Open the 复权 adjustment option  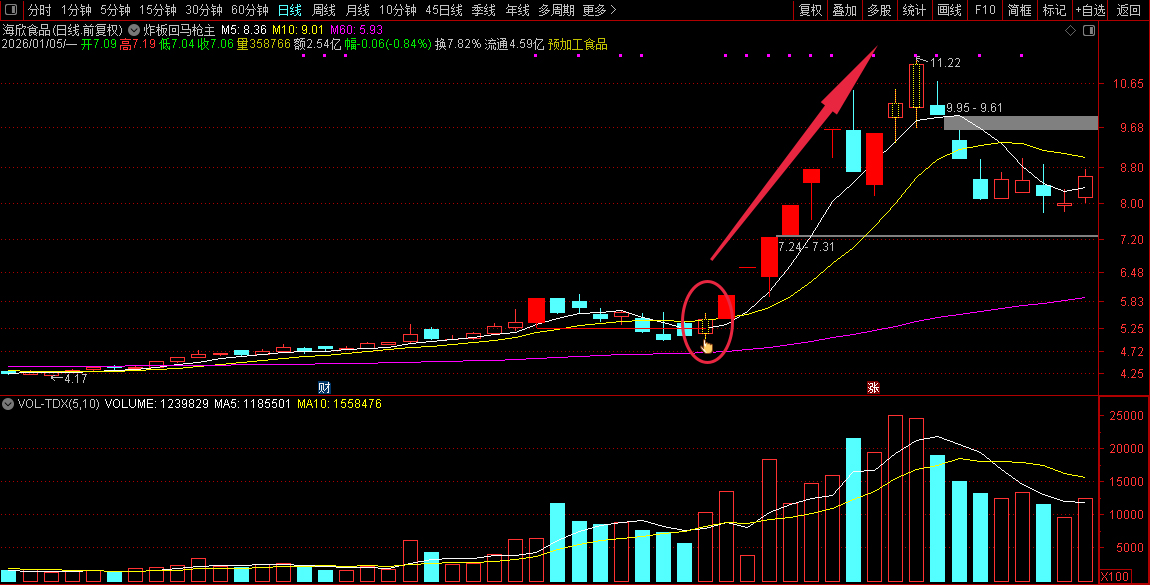810,10
